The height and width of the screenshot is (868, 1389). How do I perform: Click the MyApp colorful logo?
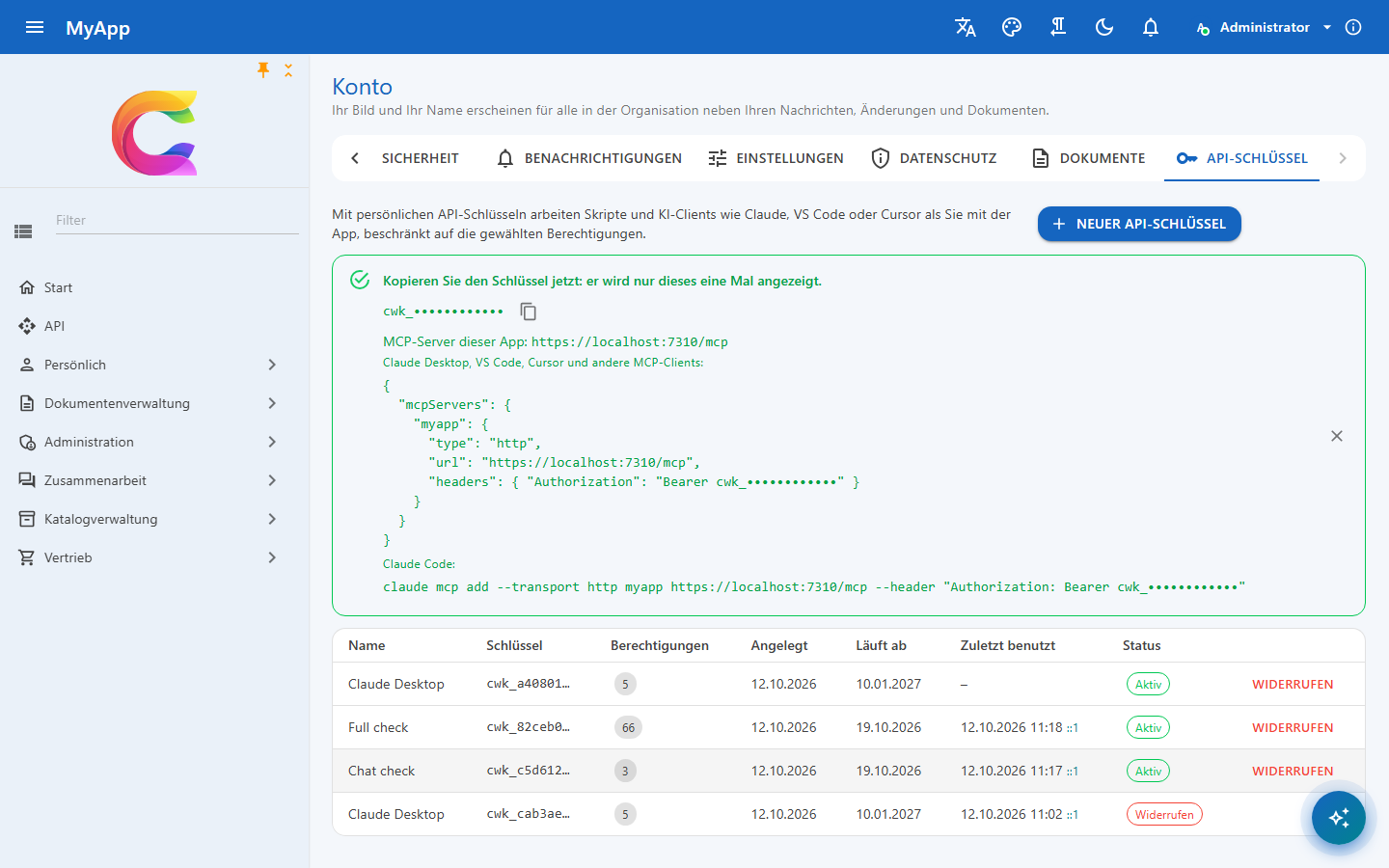(154, 132)
